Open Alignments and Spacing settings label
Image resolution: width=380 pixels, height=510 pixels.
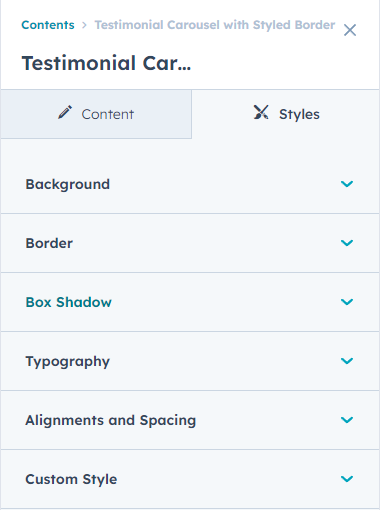point(111,421)
